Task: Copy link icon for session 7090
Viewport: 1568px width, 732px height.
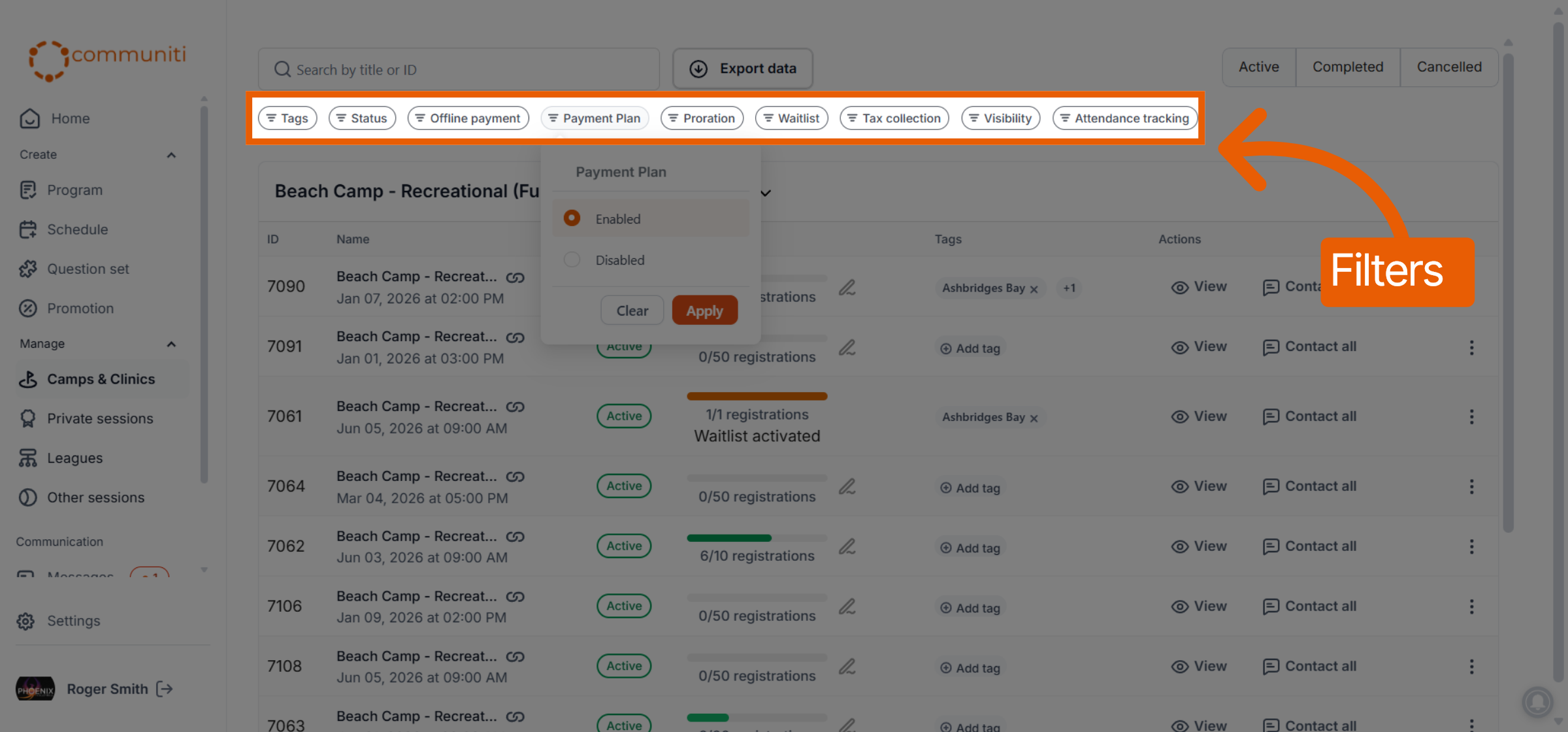Action: pos(515,278)
